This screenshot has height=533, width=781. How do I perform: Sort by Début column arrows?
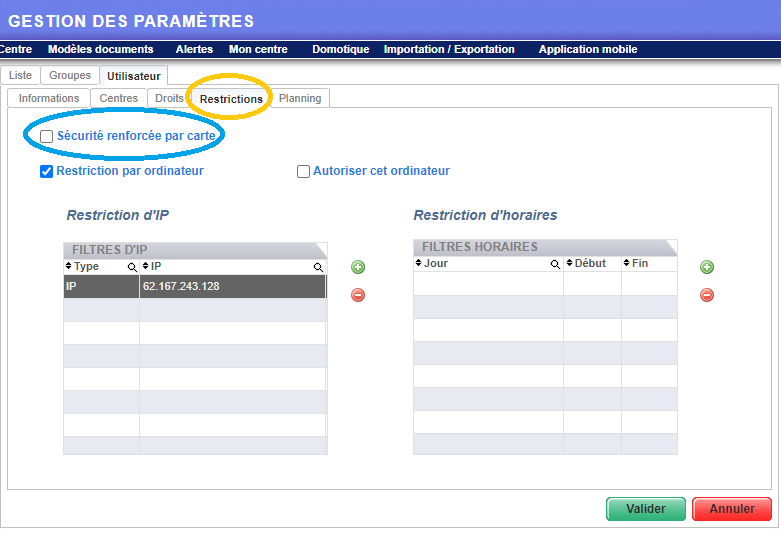click(x=570, y=264)
